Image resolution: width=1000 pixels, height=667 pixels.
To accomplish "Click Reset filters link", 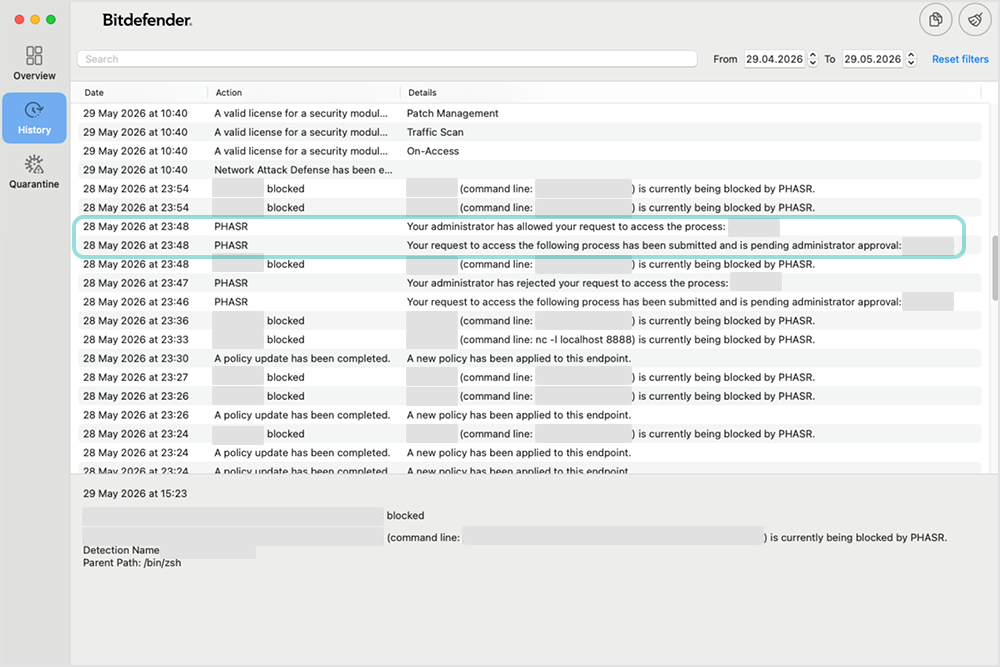I will coord(960,59).
